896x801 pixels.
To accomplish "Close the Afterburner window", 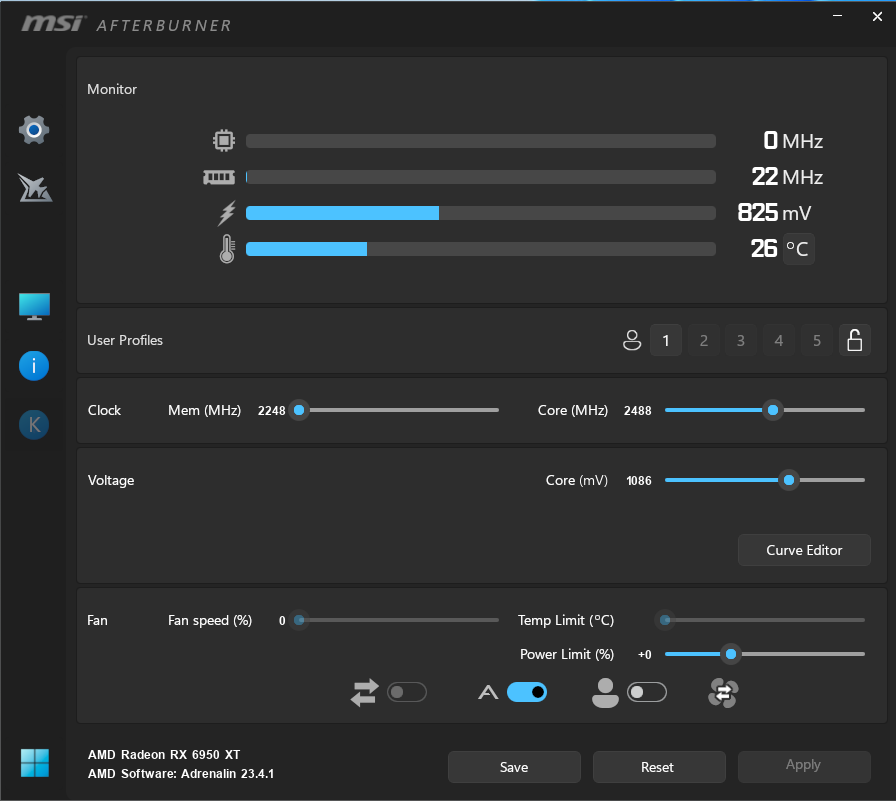I will [x=877, y=17].
